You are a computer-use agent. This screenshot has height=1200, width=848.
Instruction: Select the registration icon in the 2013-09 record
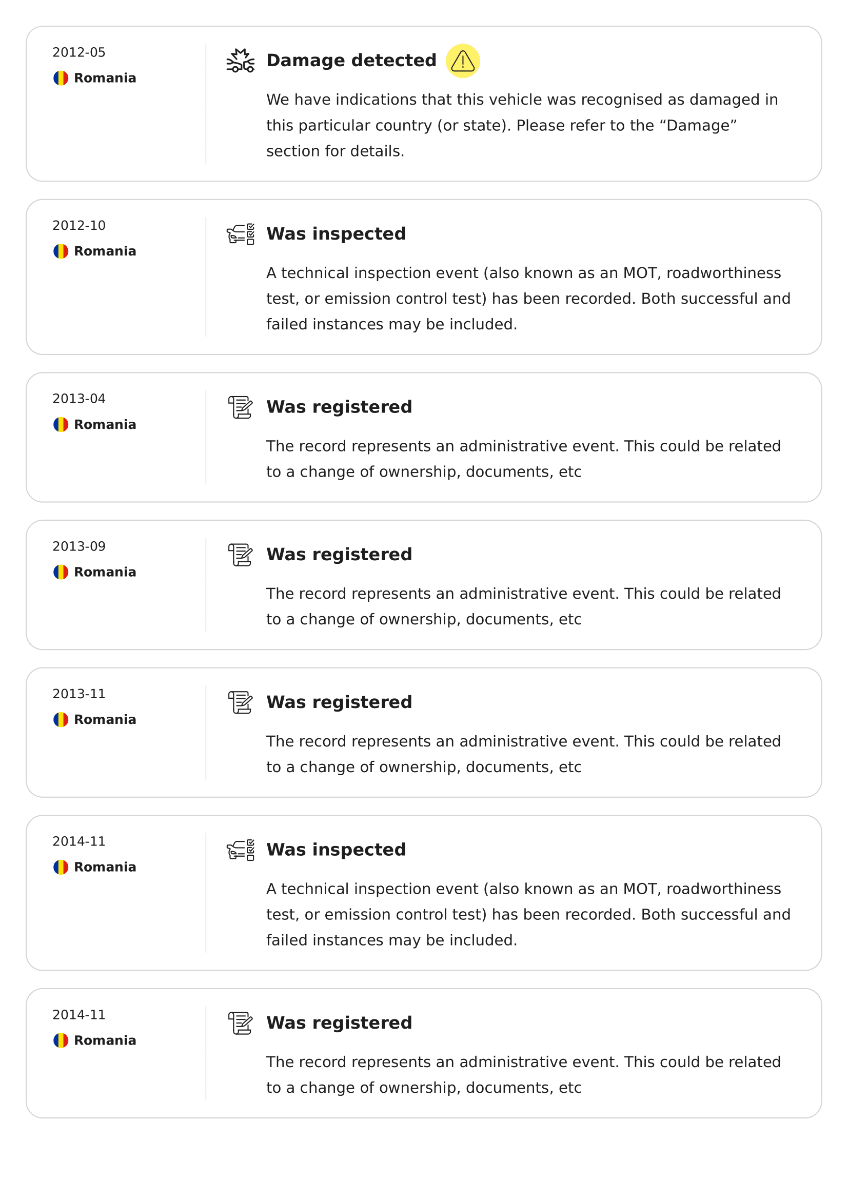point(240,555)
